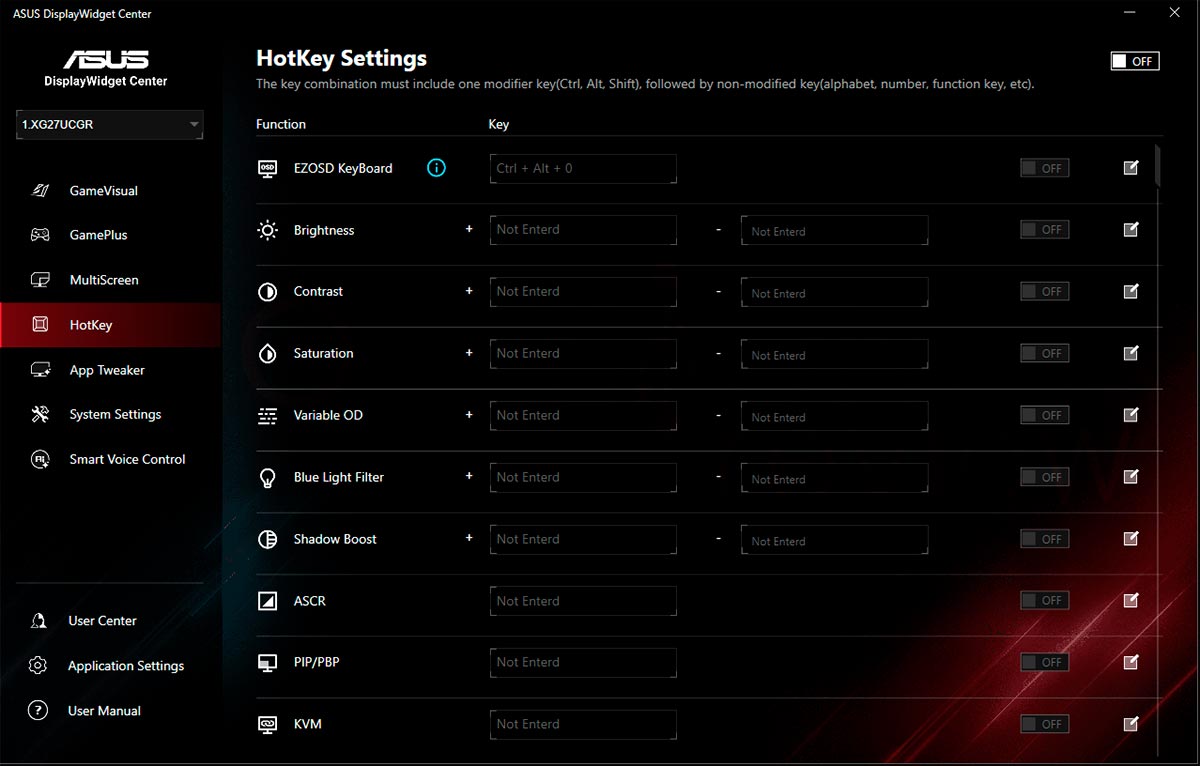Edit the Saturation hotkey via pencil icon
Screen dimensions: 1200x766
tap(1131, 353)
